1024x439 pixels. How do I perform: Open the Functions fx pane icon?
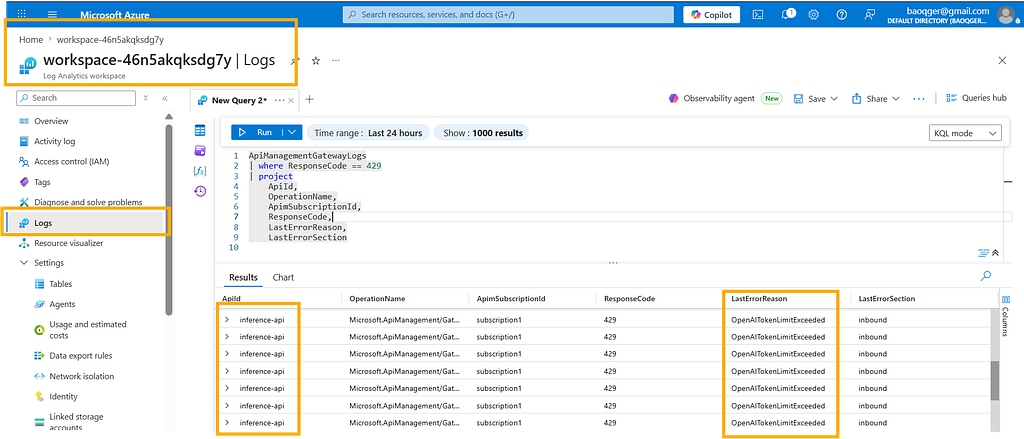pyautogui.click(x=200, y=171)
